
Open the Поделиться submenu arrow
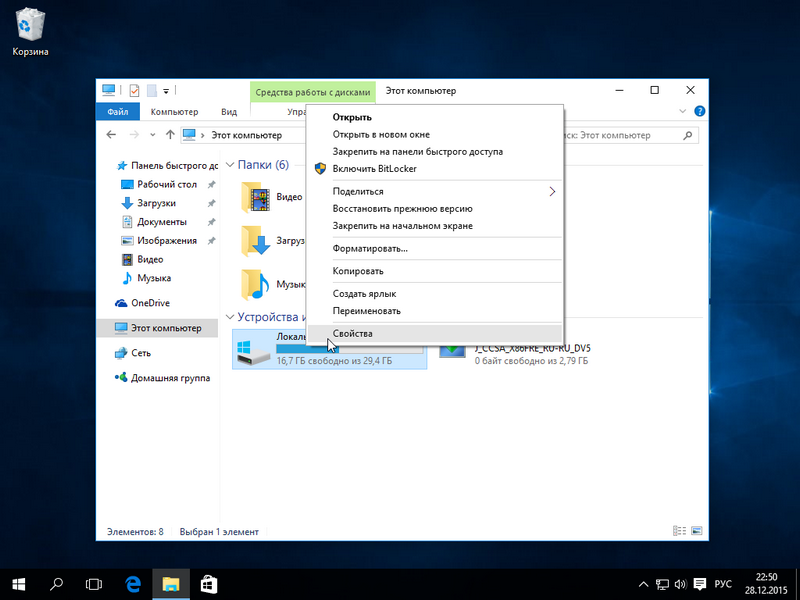pos(551,191)
